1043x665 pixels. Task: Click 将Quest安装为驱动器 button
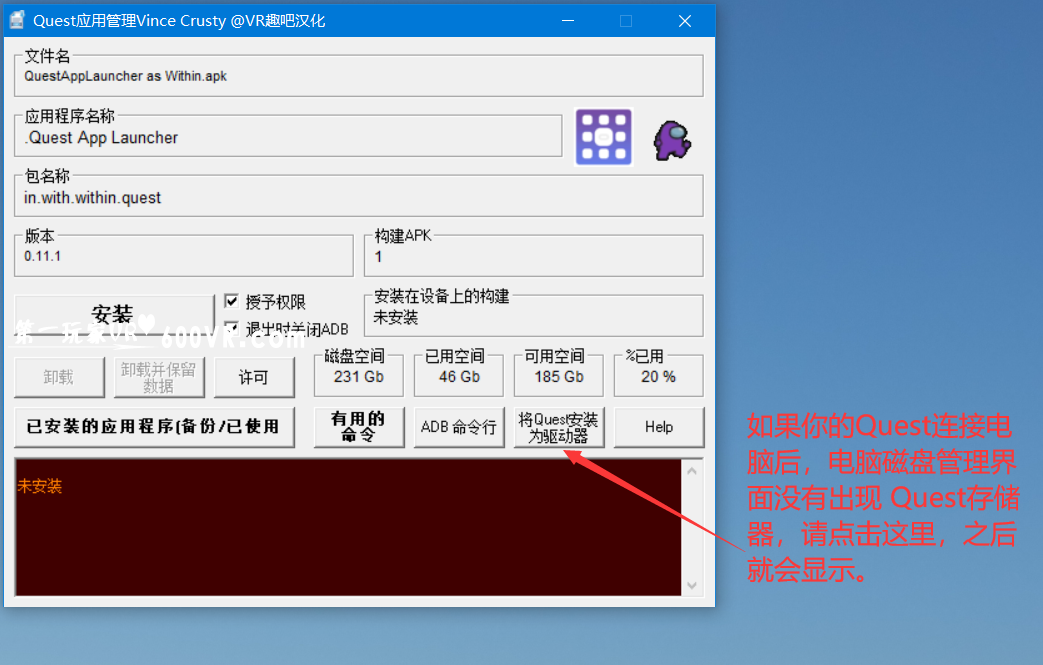click(x=559, y=427)
